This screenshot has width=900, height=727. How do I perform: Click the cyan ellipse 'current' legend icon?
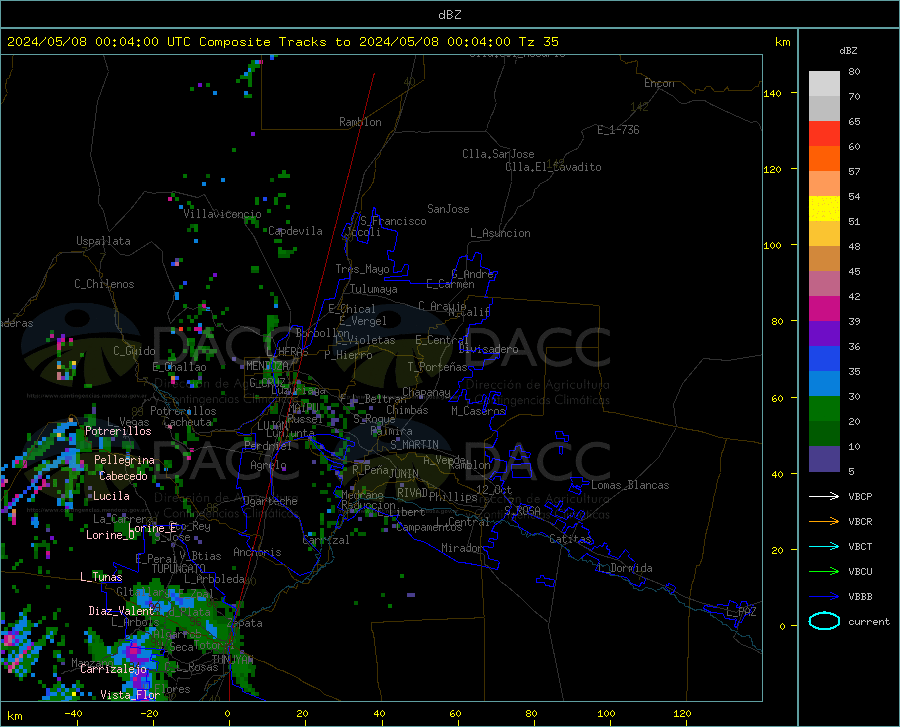pos(824,621)
